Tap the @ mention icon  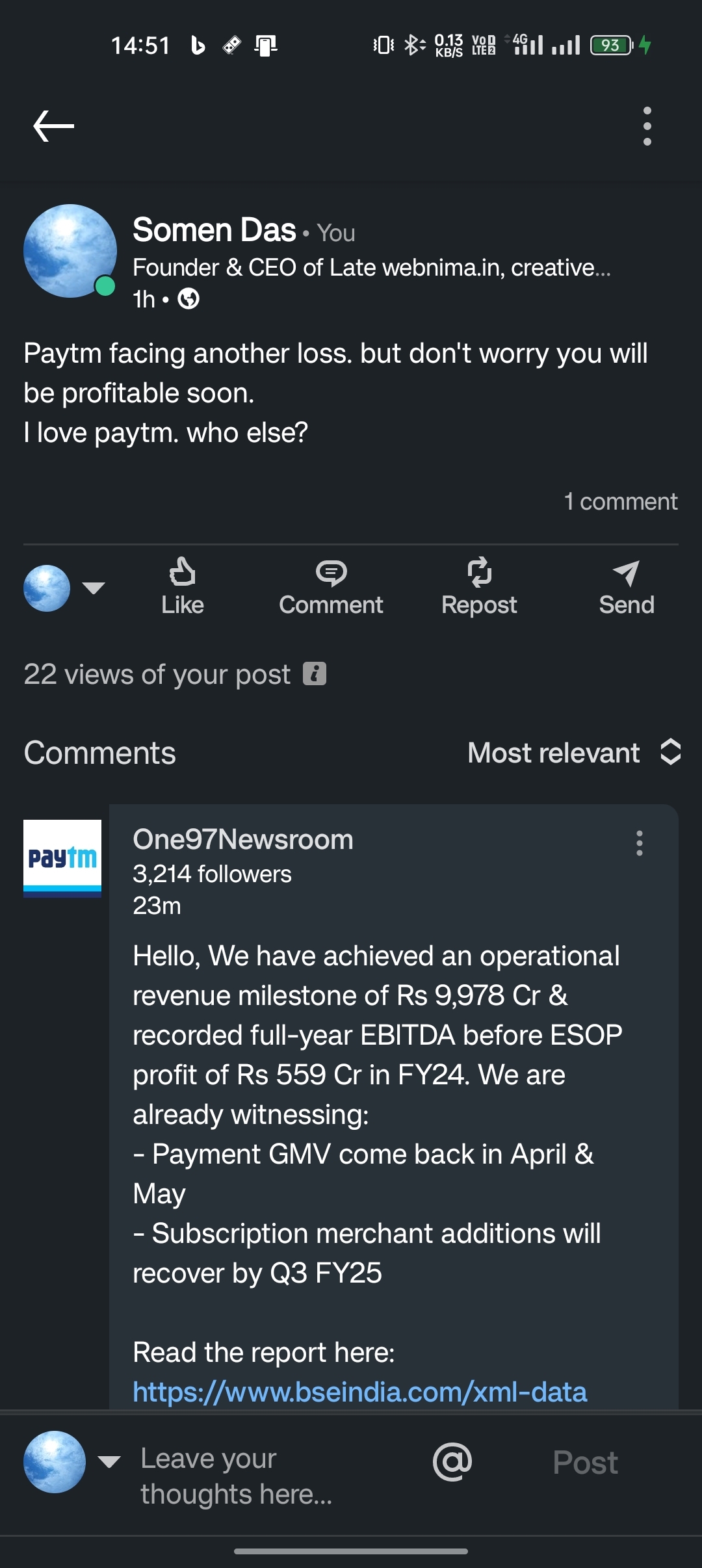point(452,1462)
